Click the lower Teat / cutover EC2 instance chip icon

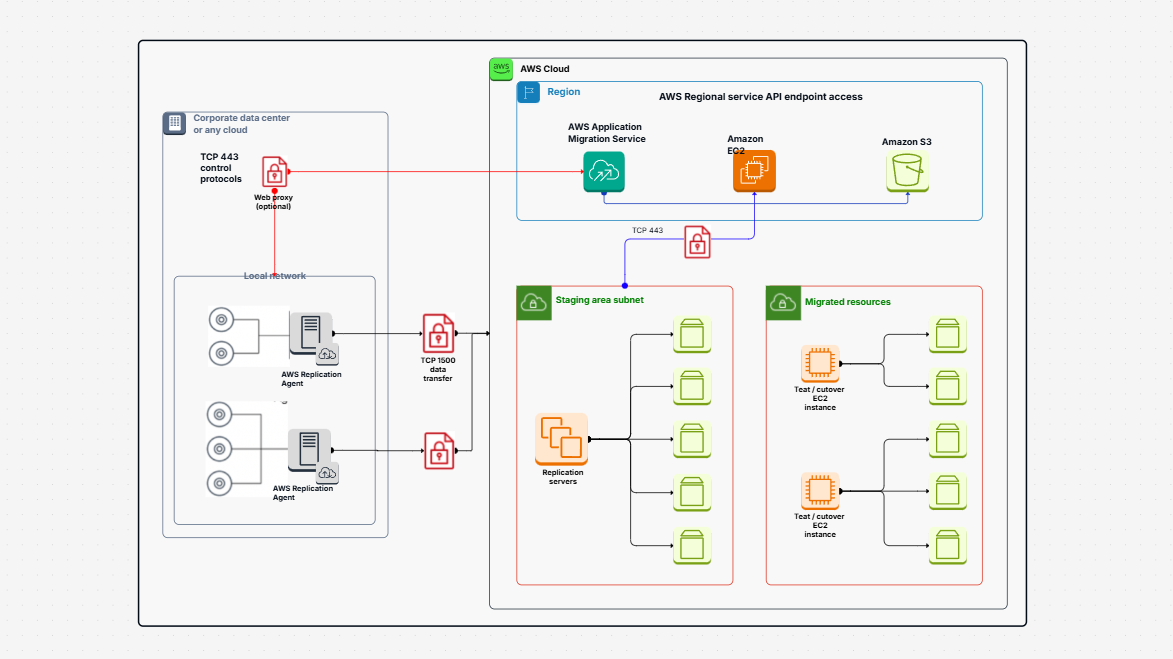(x=820, y=491)
